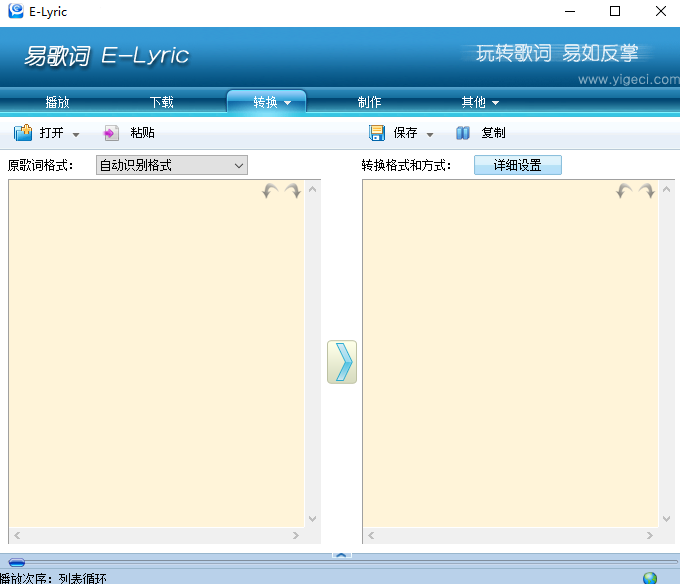Close the E-Lyric window
680x584 pixels.
click(660, 11)
